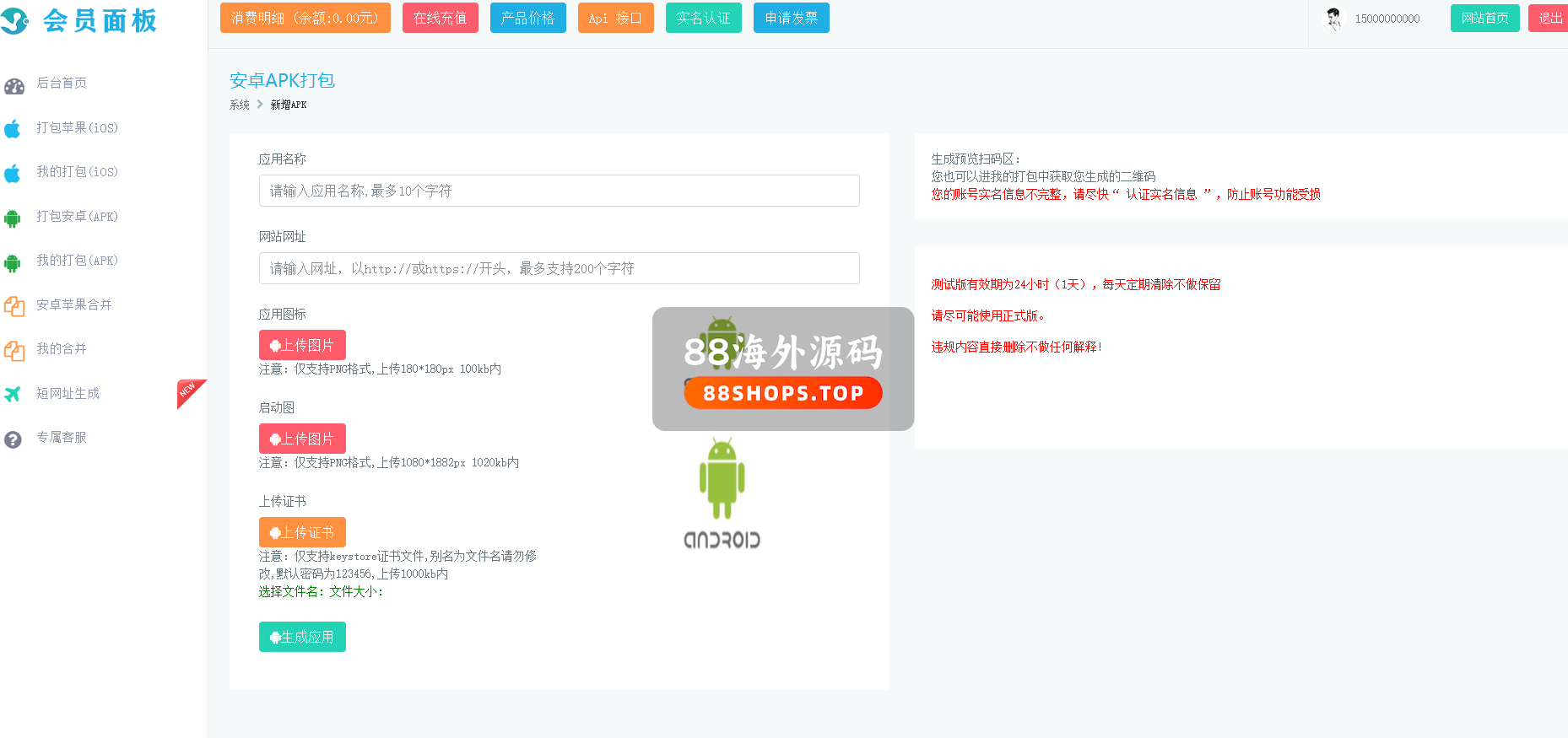Click the orange 上传证书 button
This screenshot has width=1568, height=738.
click(302, 532)
